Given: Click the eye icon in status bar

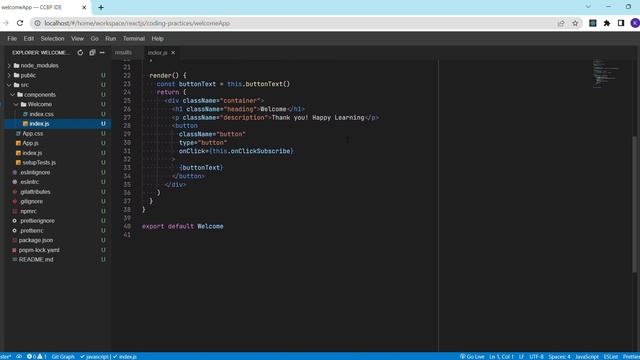Looking at the screenshot, I should click(19, 356).
